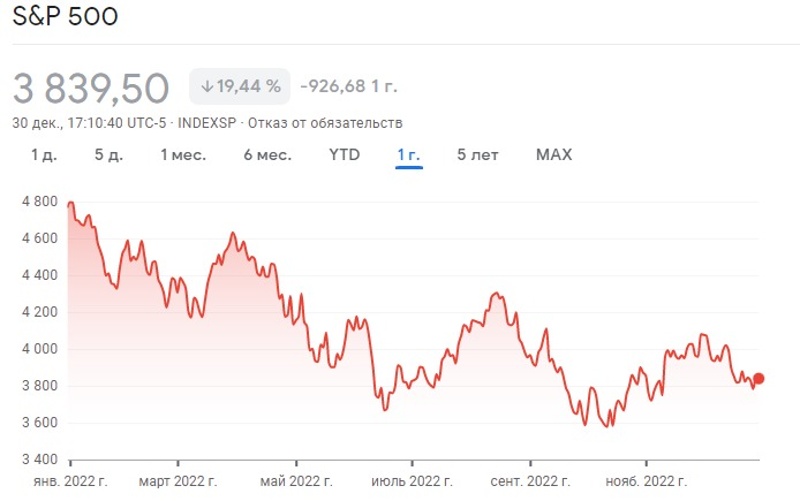Click the MAX range tab
This screenshot has width=800, height=501.
coord(554,155)
